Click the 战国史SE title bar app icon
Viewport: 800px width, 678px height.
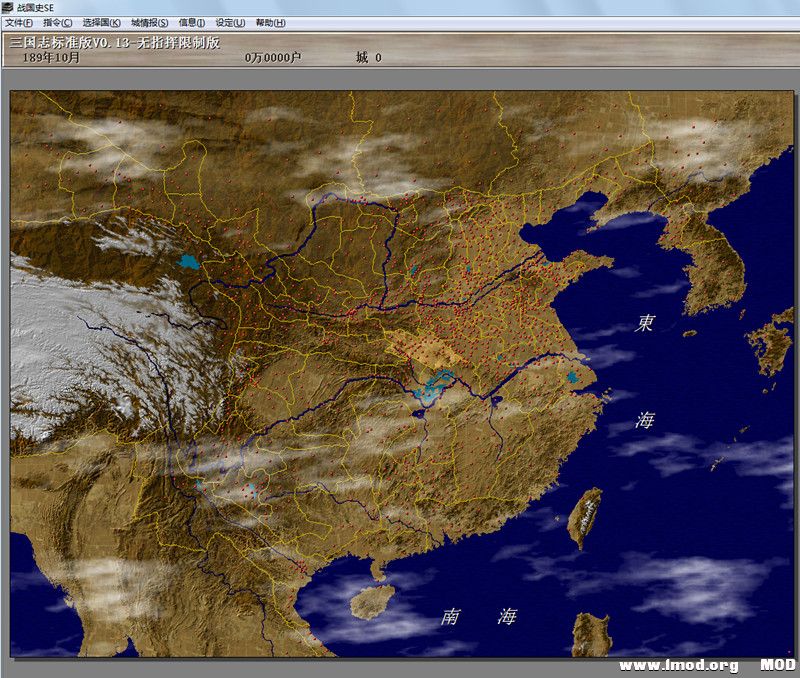[x=8, y=7]
